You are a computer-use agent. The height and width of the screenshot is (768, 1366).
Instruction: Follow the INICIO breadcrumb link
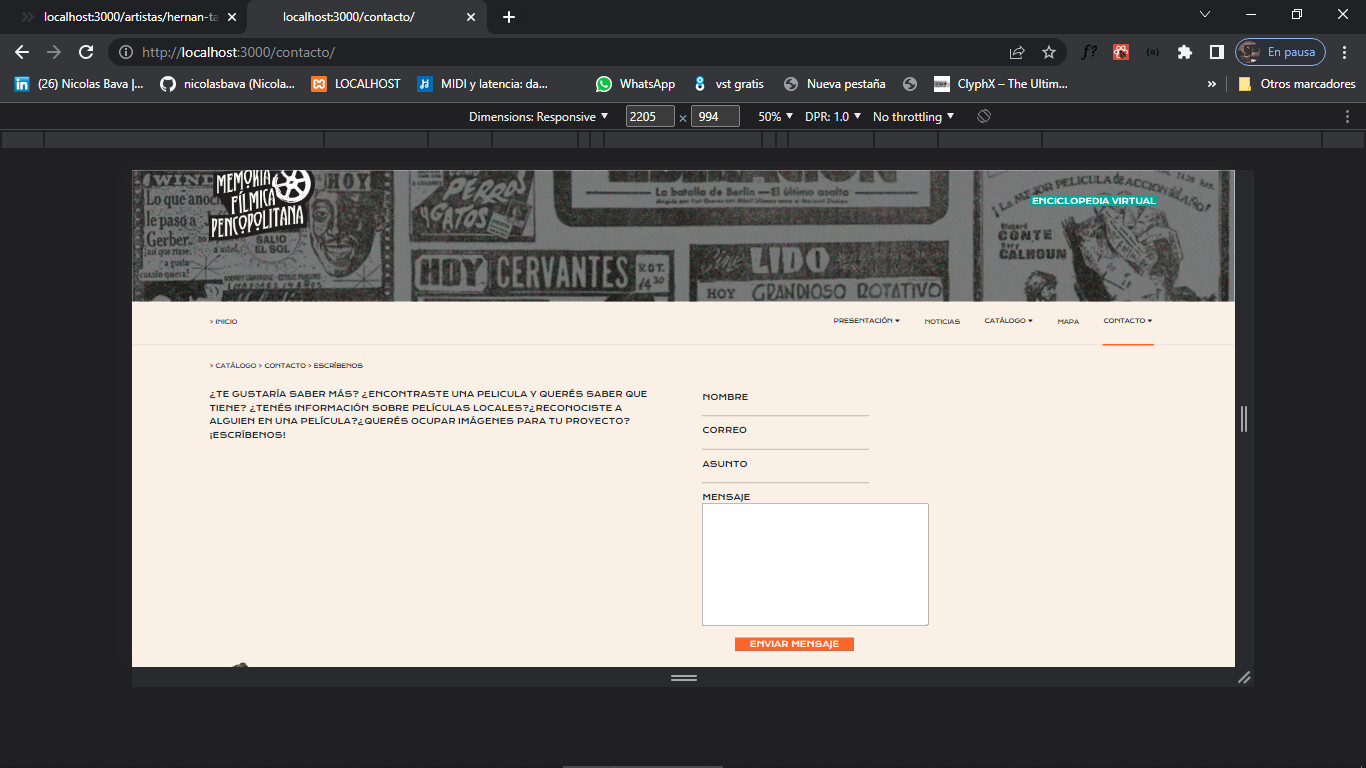(x=223, y=321)
